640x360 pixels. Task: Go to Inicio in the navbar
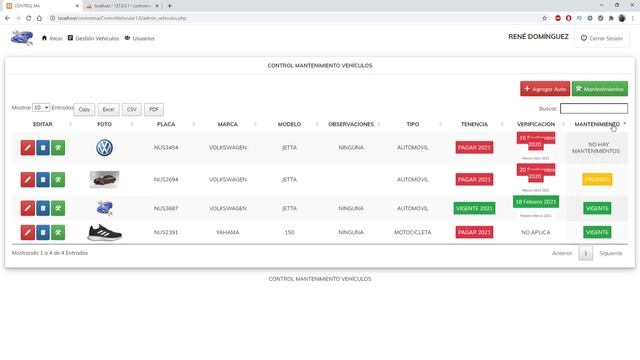[x=52, y=38]
